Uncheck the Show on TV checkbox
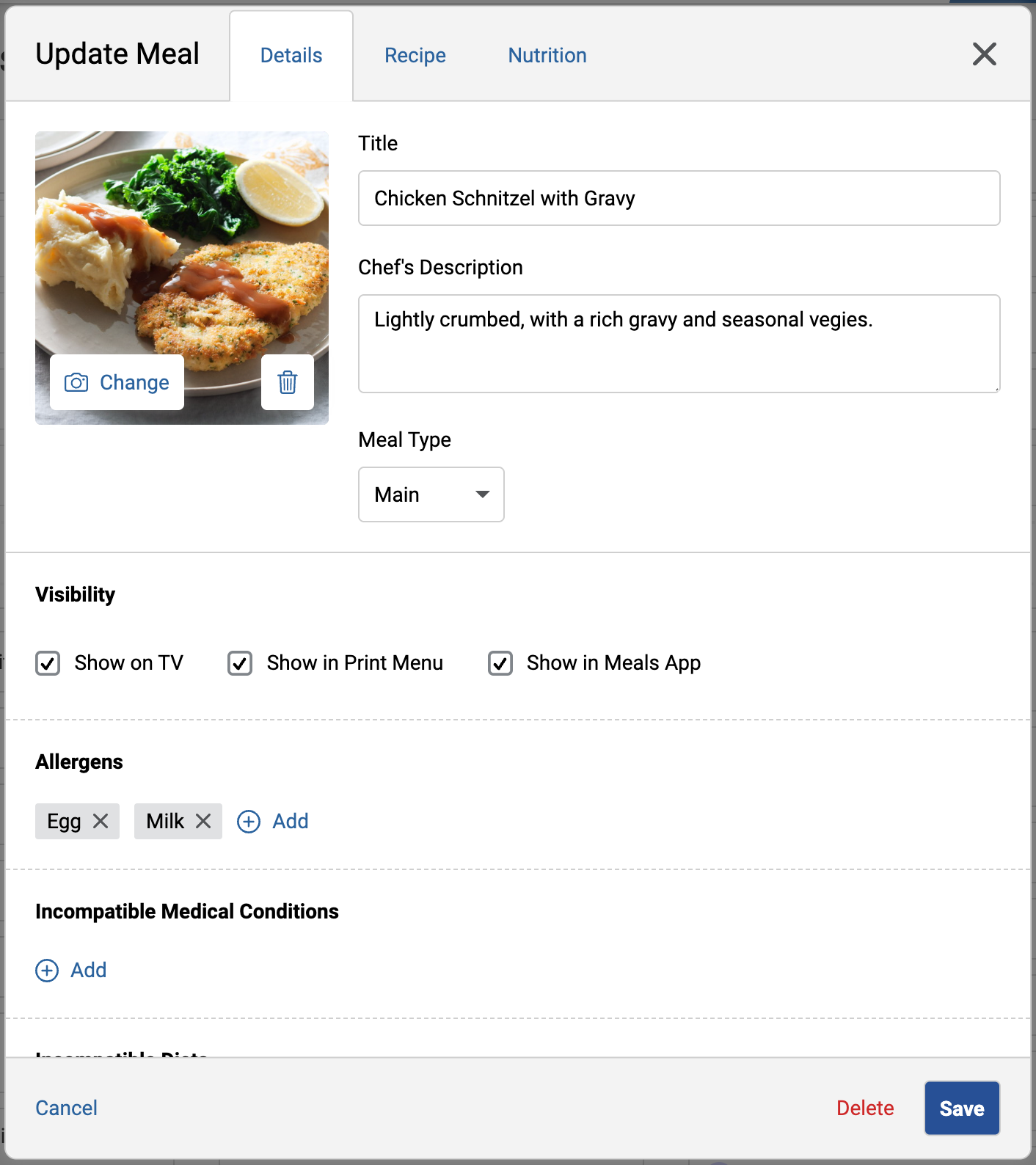1036x1165 pixels. [48, 663]
